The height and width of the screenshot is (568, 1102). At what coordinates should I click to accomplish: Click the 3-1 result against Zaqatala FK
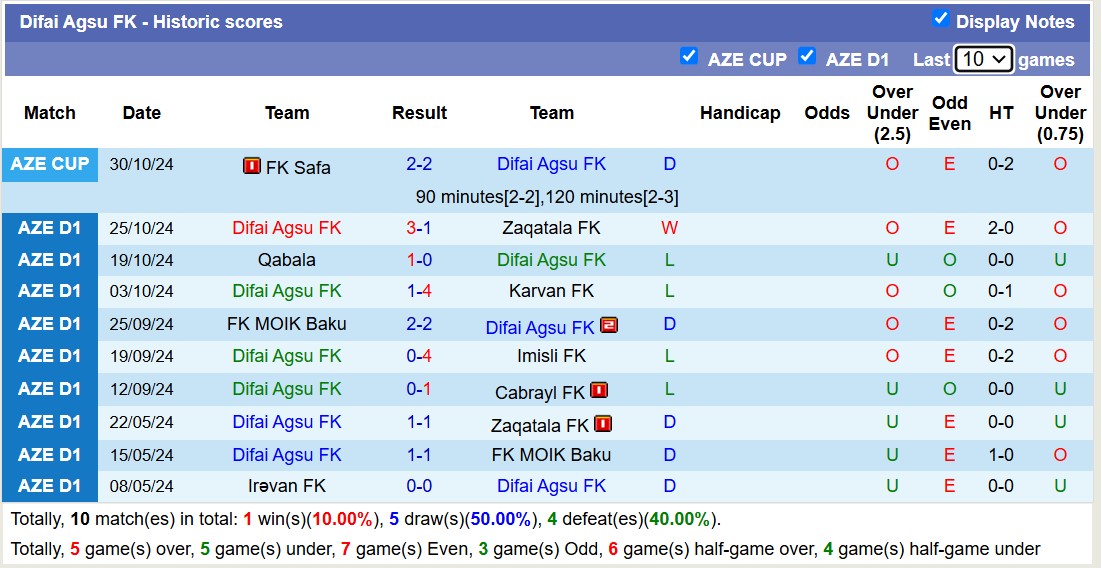click(x=419, y=228)
